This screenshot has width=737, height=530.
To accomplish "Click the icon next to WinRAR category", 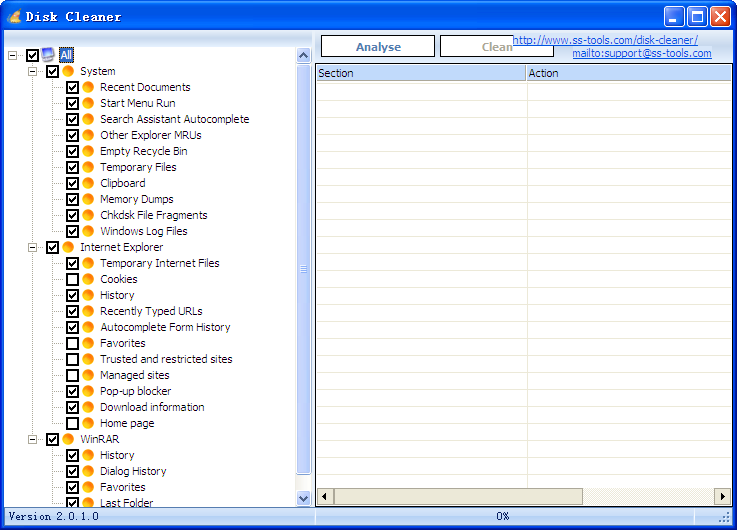I will click(68, 439).
